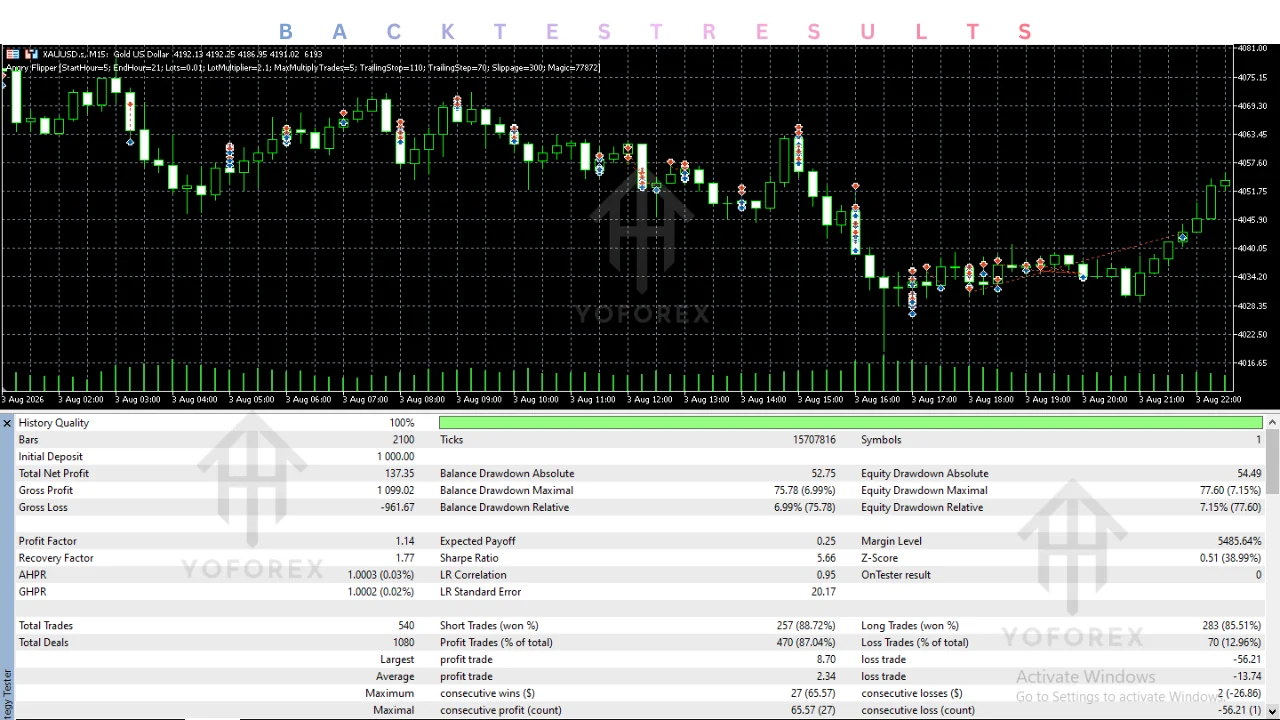Select the History Quality label
Screen dimensions: 1280x720
(x=53, y=423)
